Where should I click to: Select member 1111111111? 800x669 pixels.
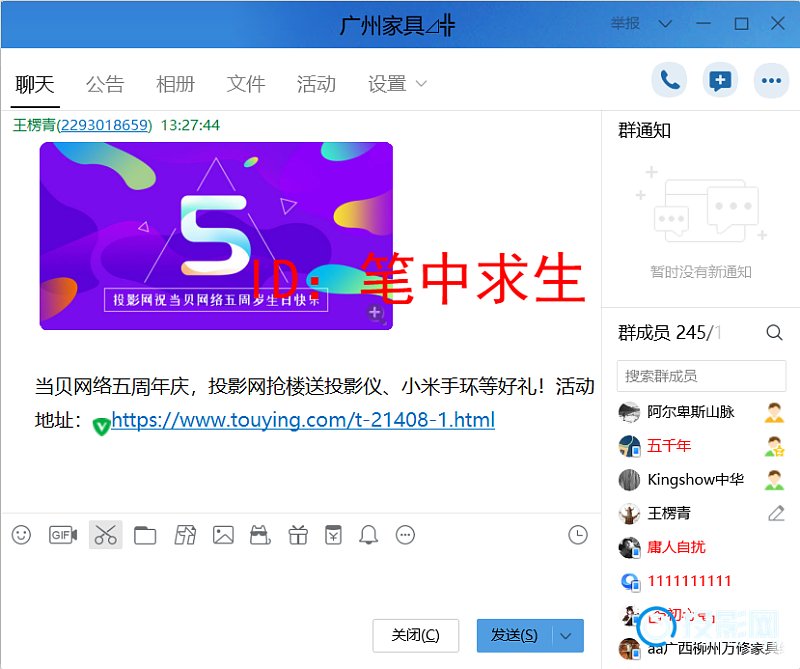coord(701,581)
